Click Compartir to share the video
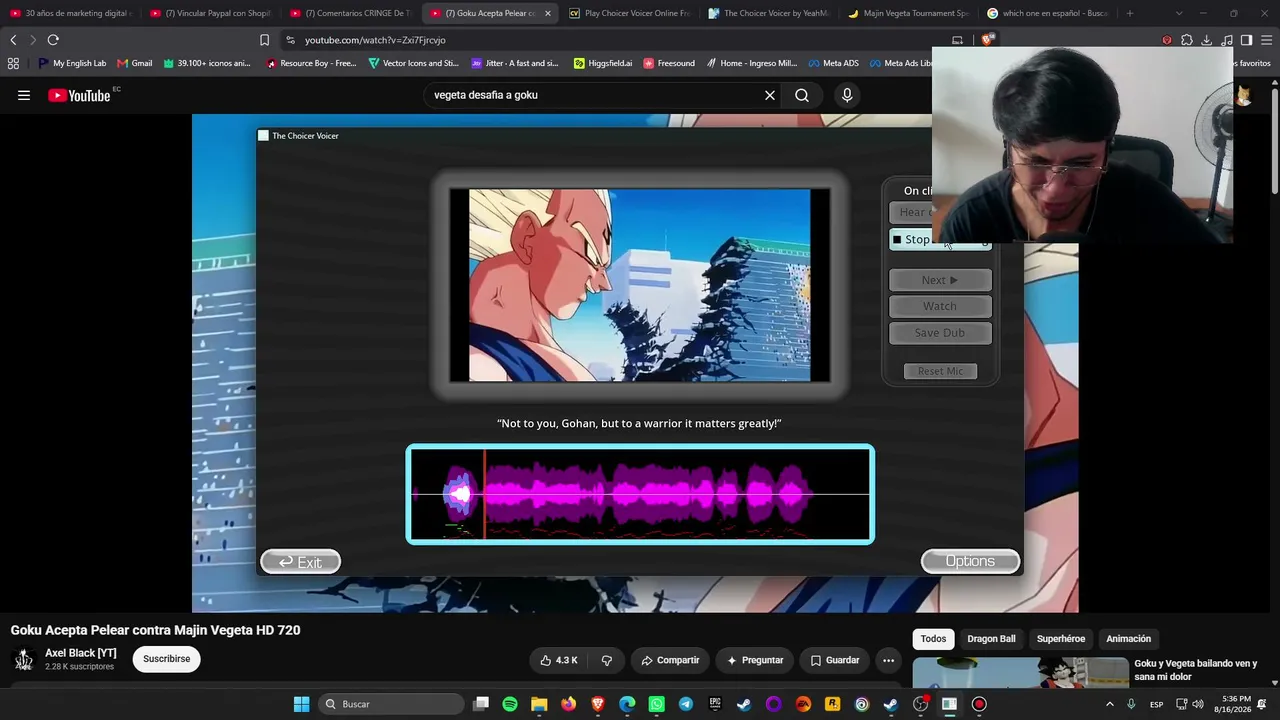The width and height of the screenshot is (1280, 720). click(x=670, y=660)
